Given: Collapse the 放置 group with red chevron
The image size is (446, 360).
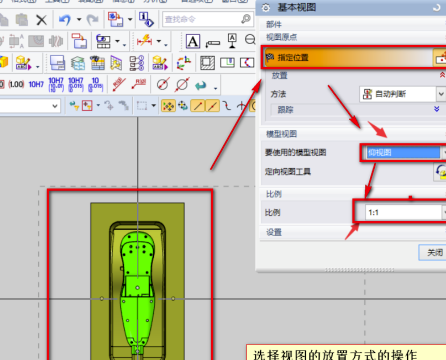Looking at the screenshot, I should pyautogui.click(x=442, y=75).
